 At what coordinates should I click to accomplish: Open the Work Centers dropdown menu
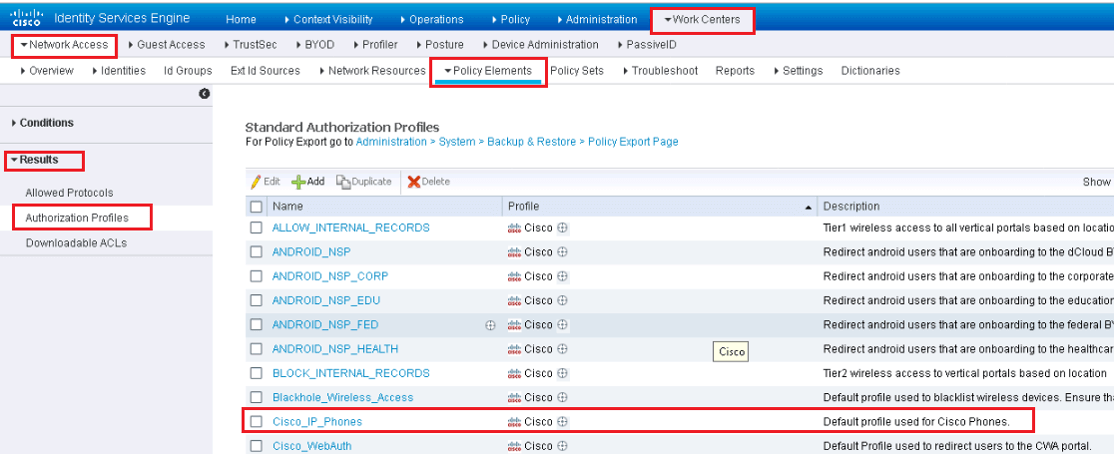(x=702, y=19)
